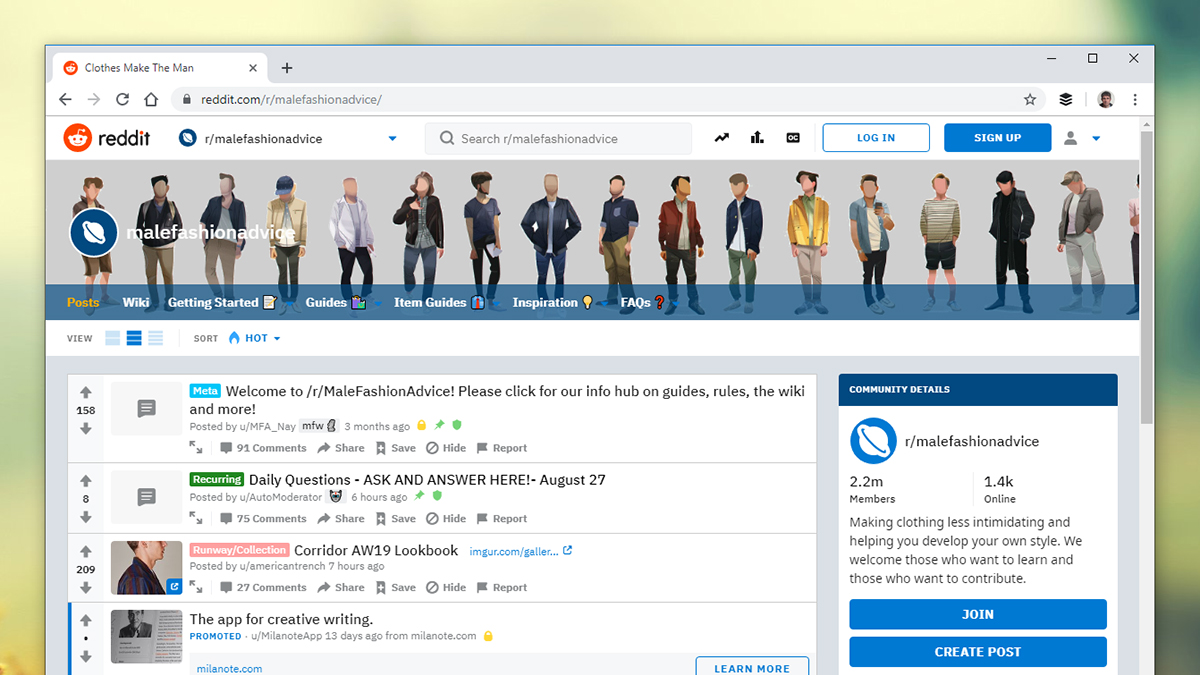
Task: Open the Guides tab
Action: 334,302
